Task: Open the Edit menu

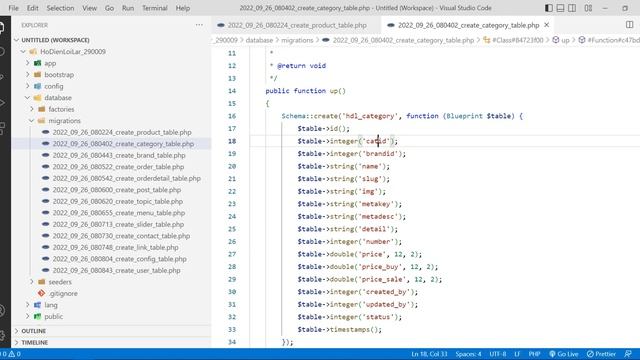Action: coord(32,8)
